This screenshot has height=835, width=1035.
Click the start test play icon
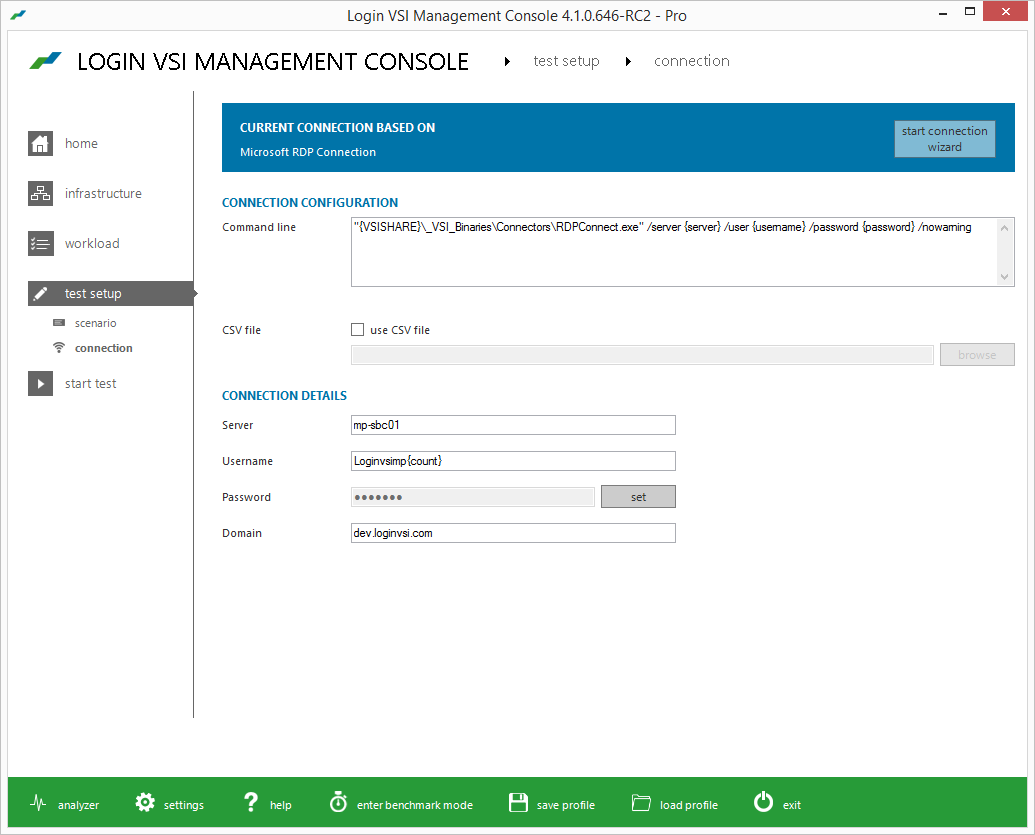click(x=40, y=384)
